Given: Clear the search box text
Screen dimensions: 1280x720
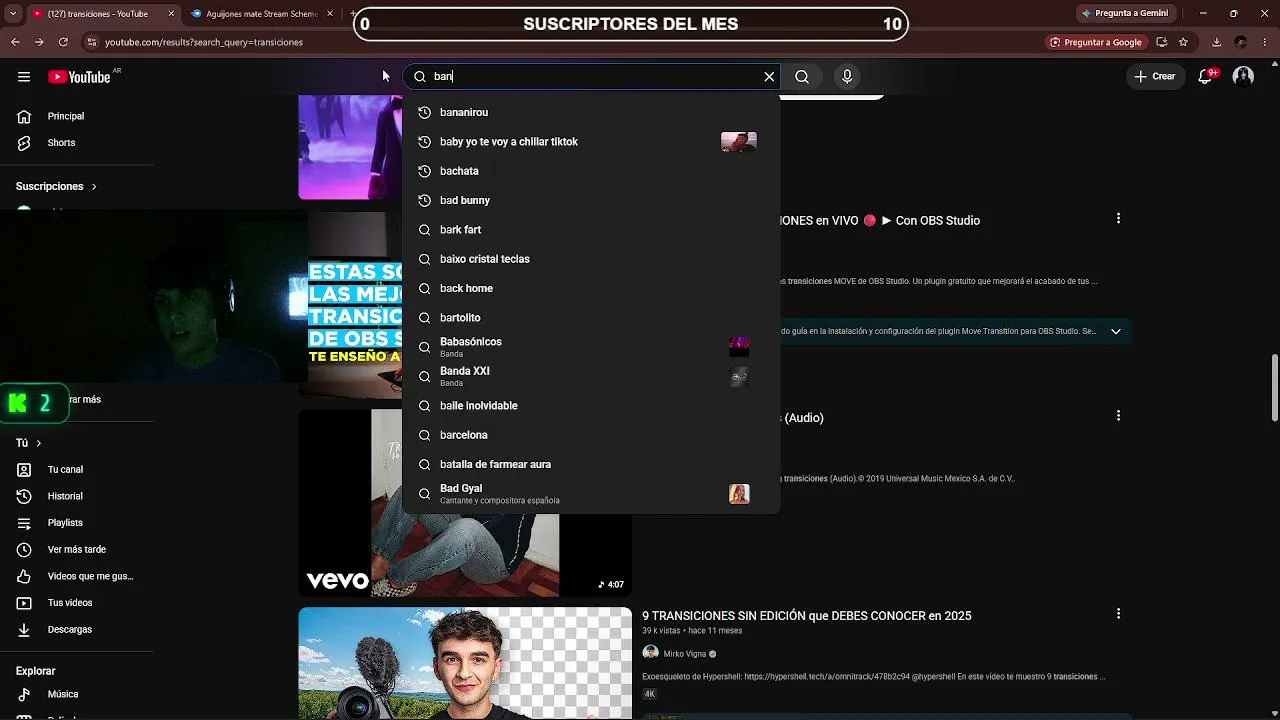Looking at the screenshot, I should tap(769, 77).
